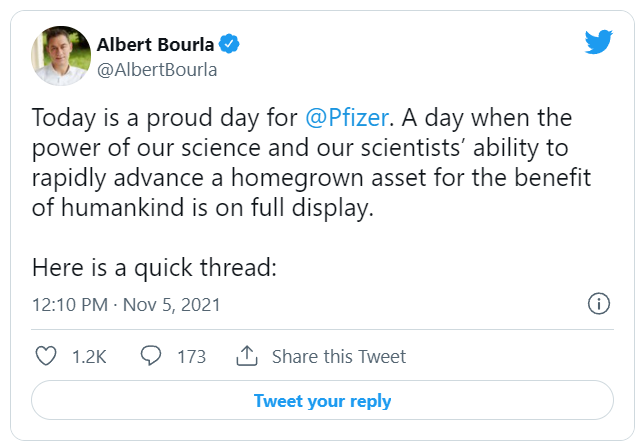This screenshot has height=448, width=644.
Task: Click the share upload arrow icon
Action: pos(247,356)
